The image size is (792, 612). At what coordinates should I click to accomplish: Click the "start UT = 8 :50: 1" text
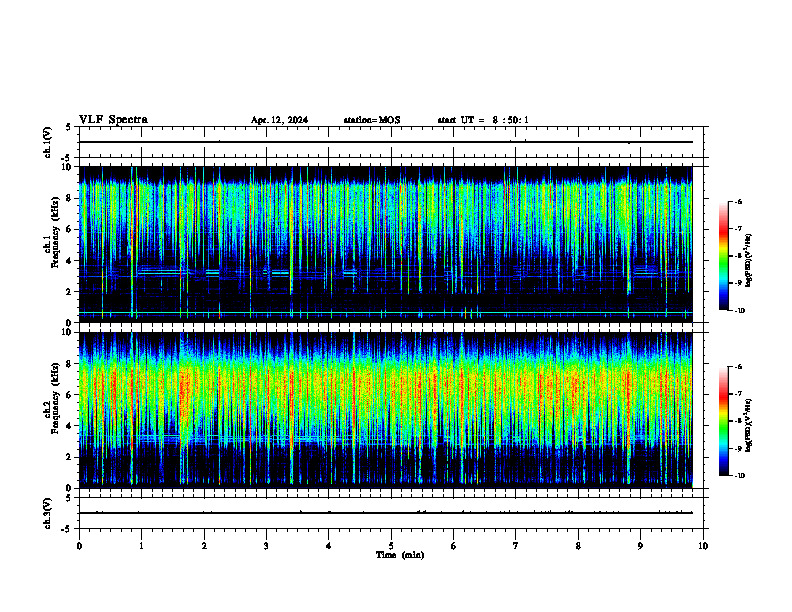tap(483, 120)
